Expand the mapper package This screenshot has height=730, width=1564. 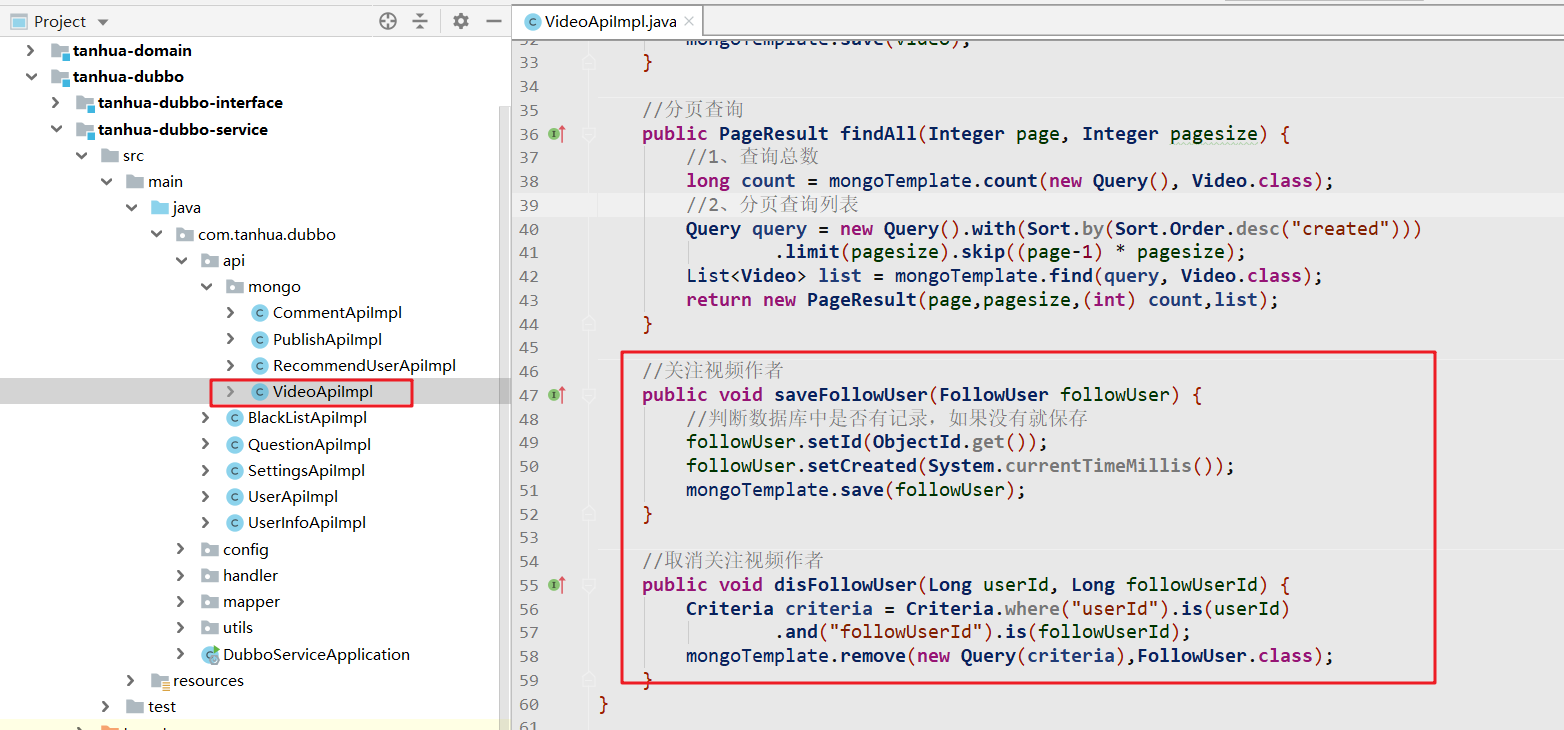point(181,601)
